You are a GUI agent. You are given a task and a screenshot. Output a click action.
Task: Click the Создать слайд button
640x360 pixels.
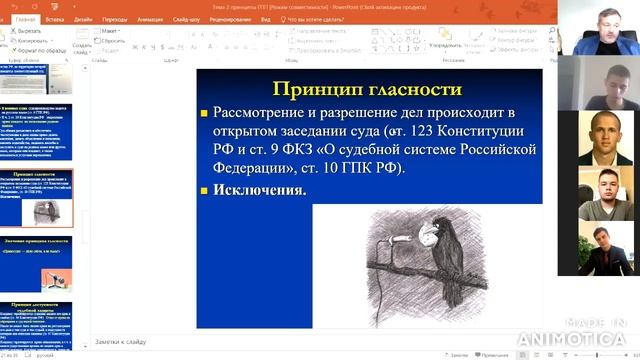(82, 43)
